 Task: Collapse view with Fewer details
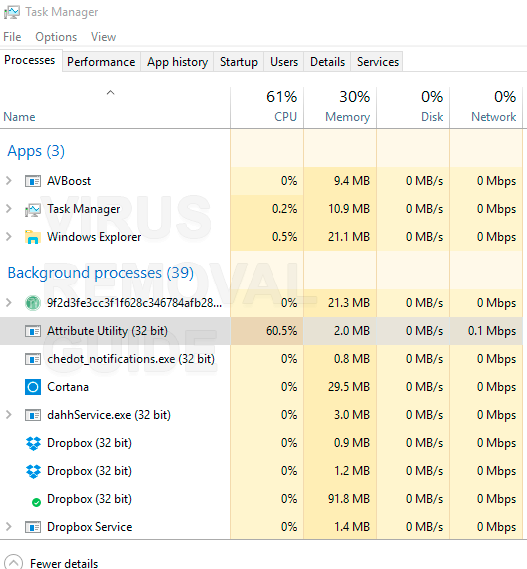64,563
